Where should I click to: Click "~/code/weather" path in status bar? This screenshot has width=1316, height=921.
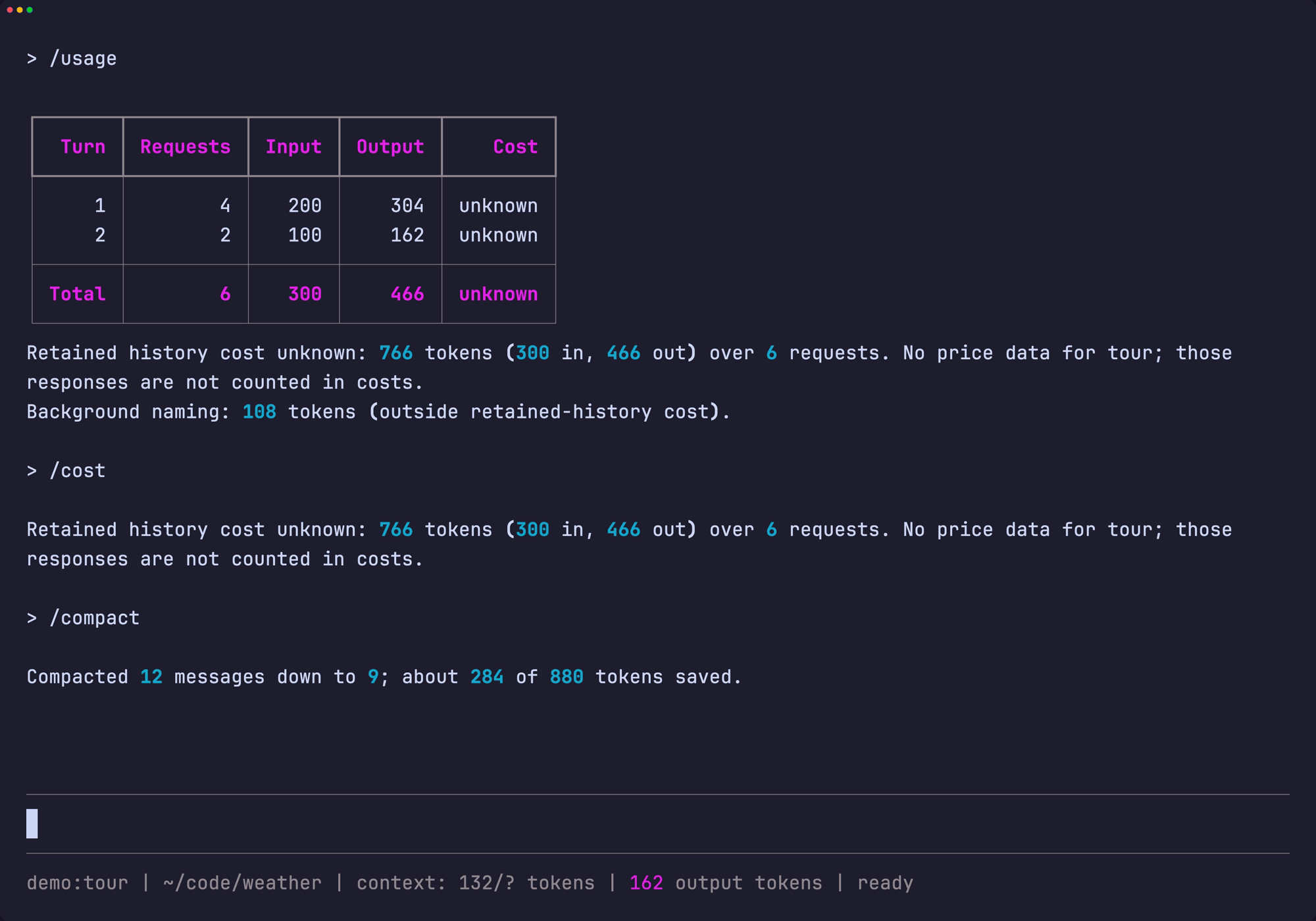coord(243,883)
